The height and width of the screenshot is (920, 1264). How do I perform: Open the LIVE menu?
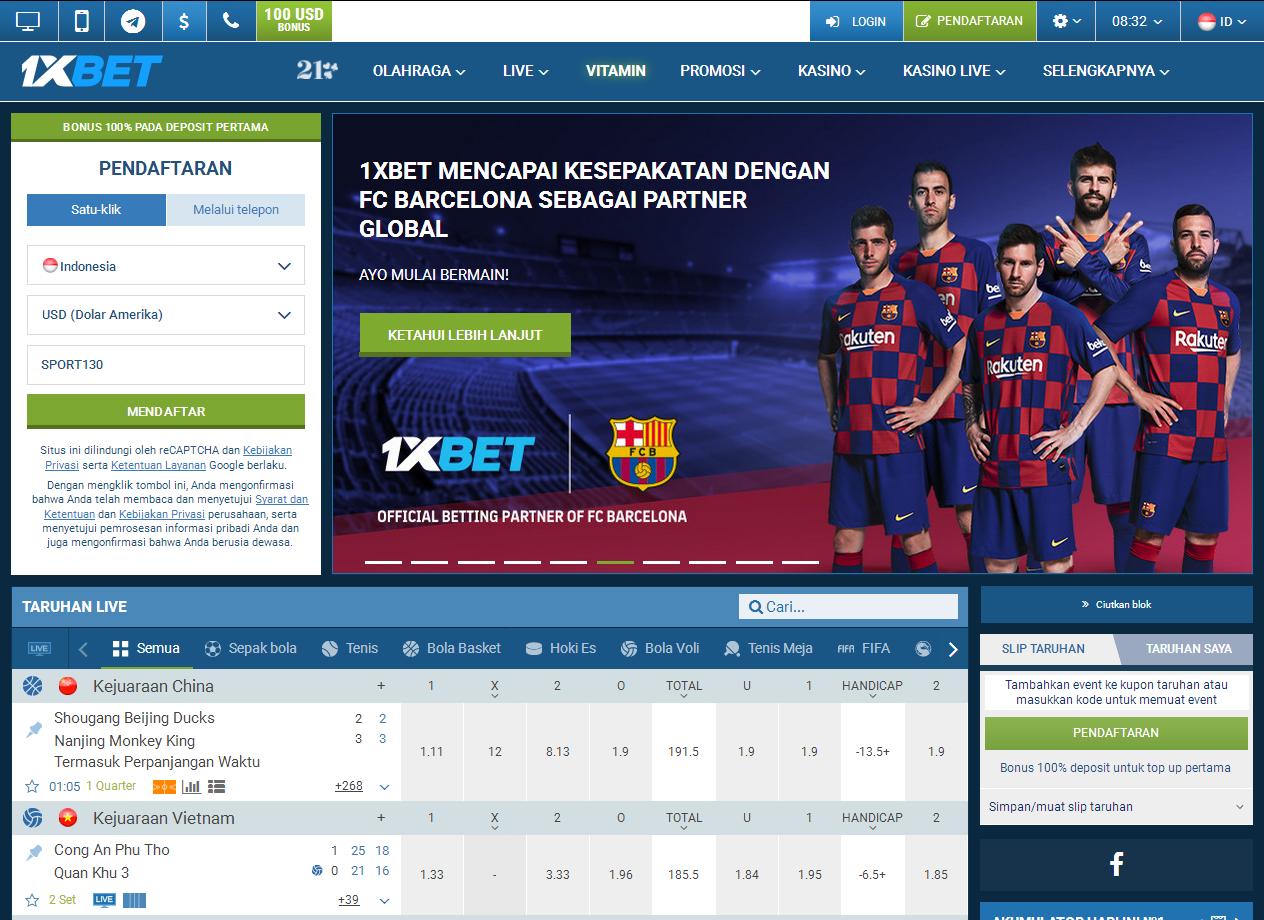[x=526, y=71]
